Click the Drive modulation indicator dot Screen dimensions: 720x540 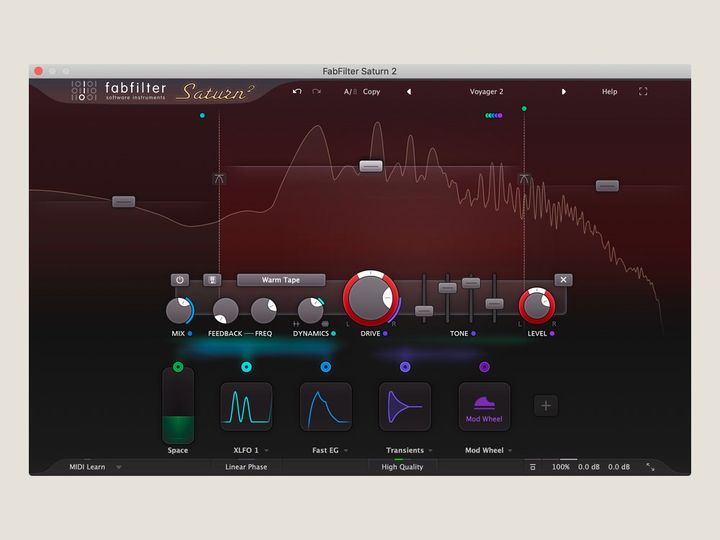point(385,333)
